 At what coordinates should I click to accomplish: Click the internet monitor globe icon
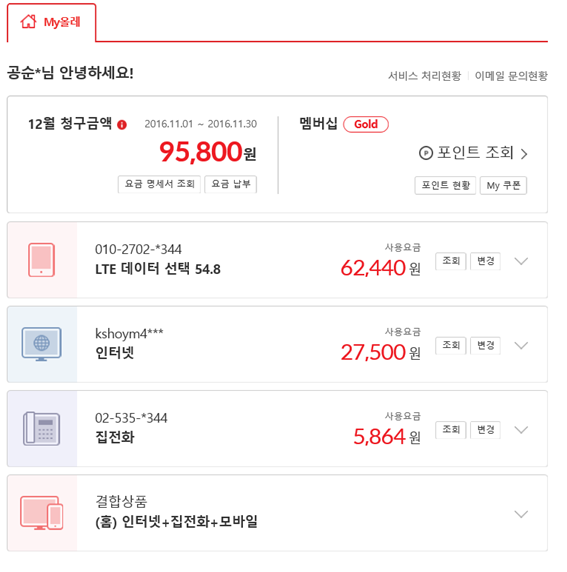(42, 344)
